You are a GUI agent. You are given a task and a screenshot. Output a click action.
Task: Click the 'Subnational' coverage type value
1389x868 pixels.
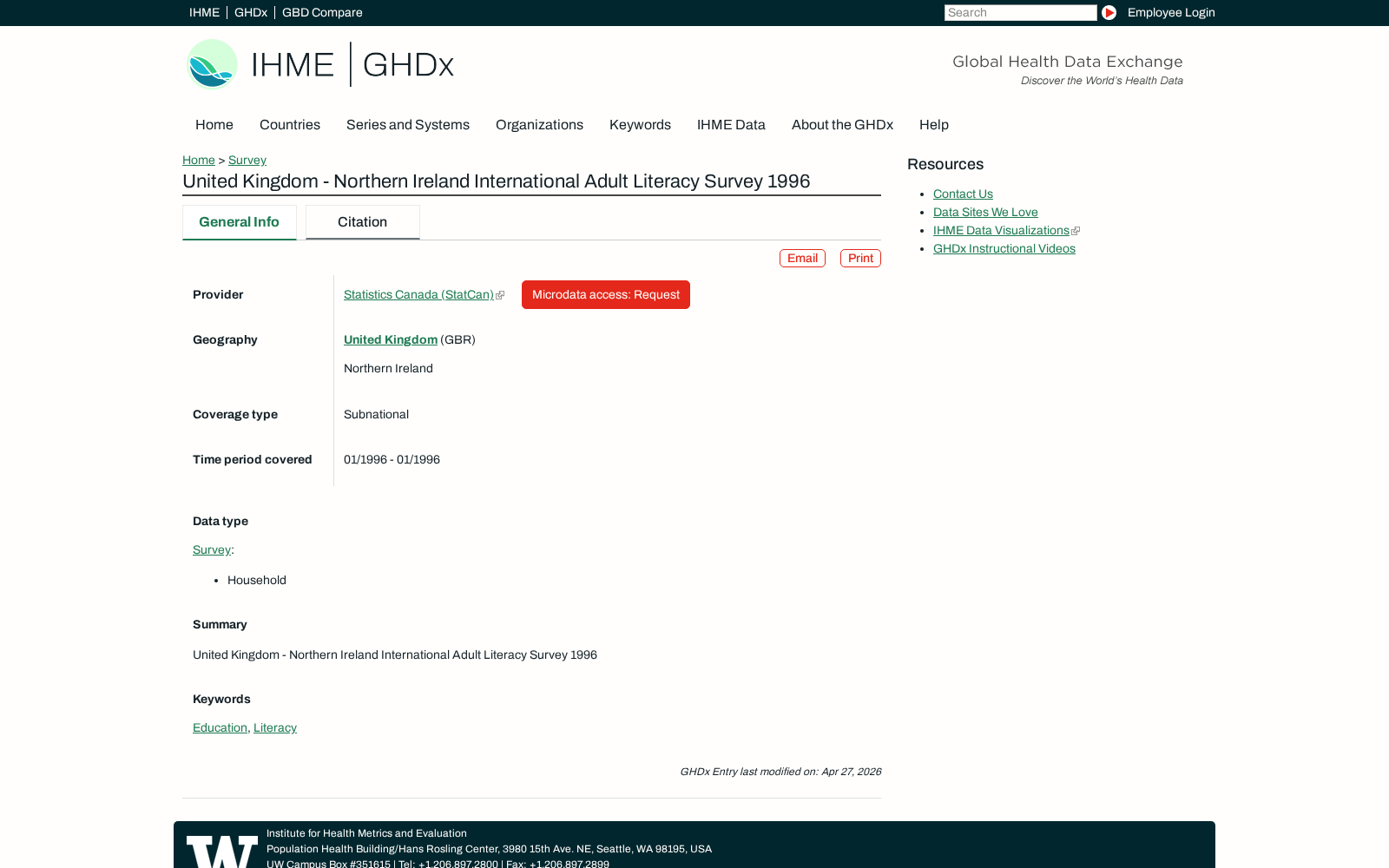376,414
